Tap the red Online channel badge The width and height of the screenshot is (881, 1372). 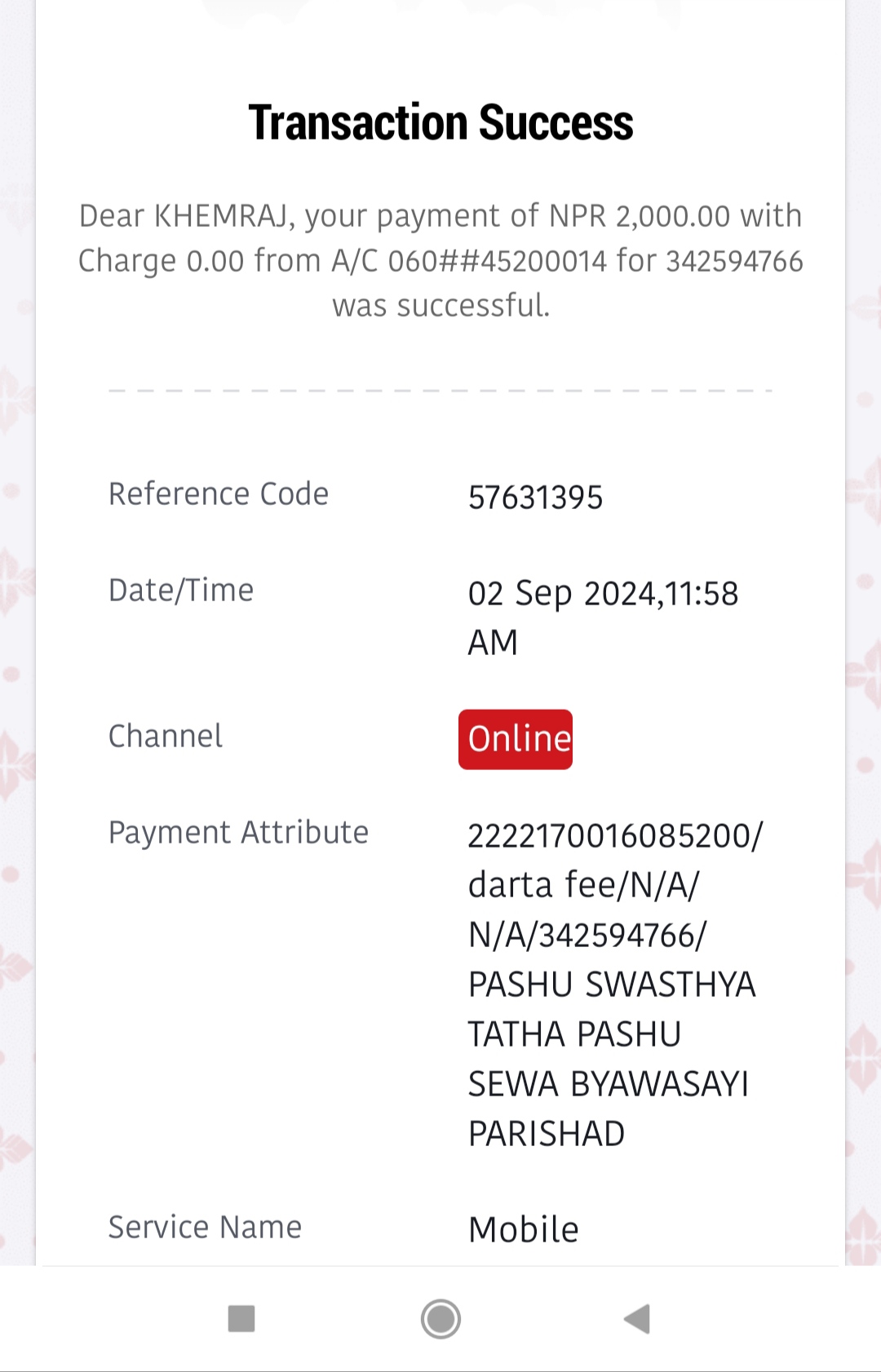(x=516, y=739)
